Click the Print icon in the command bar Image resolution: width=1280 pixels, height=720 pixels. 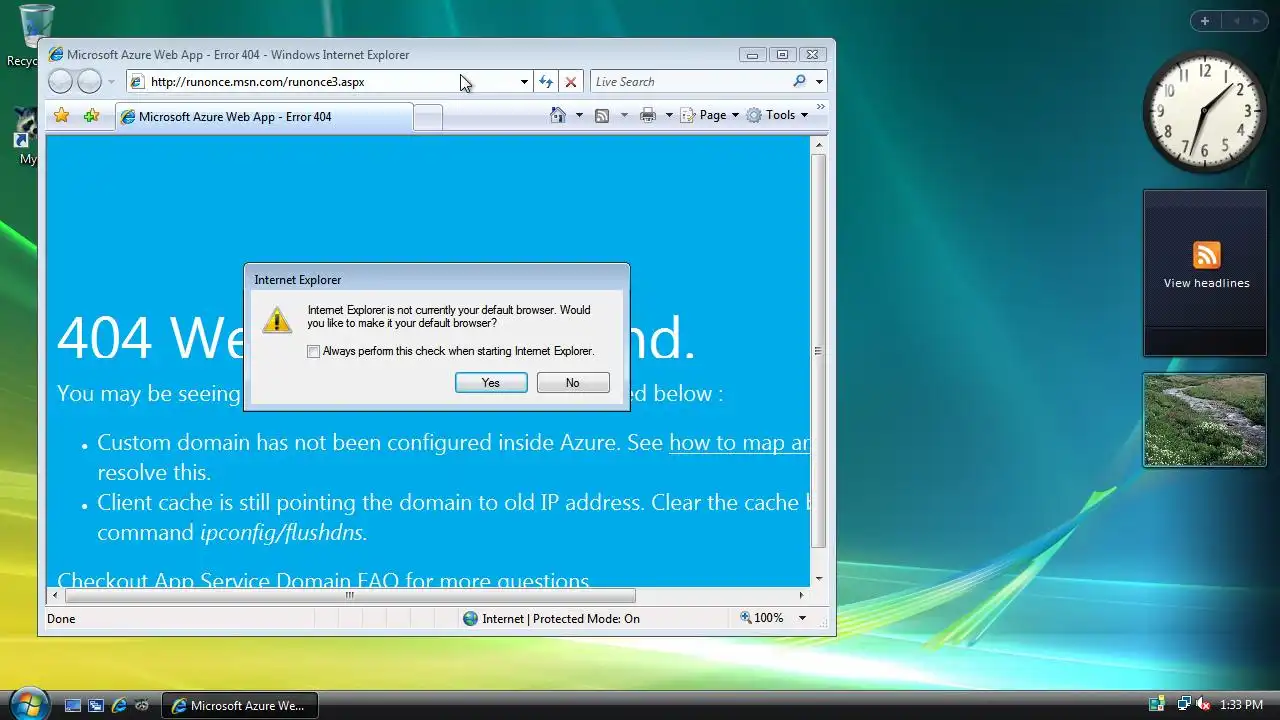tap(648, 115)
